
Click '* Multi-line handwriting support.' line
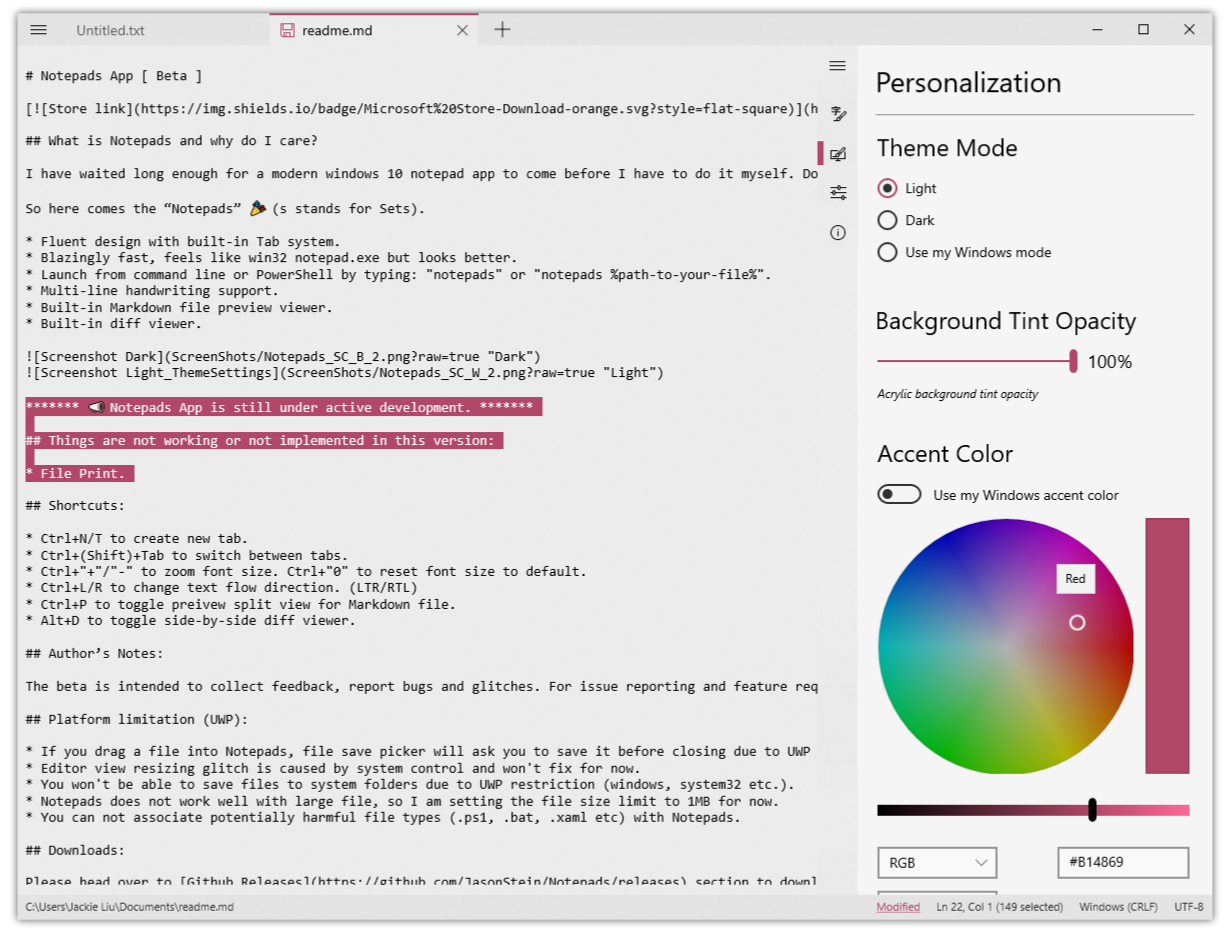pyautogui.click(x=152, y=290)
